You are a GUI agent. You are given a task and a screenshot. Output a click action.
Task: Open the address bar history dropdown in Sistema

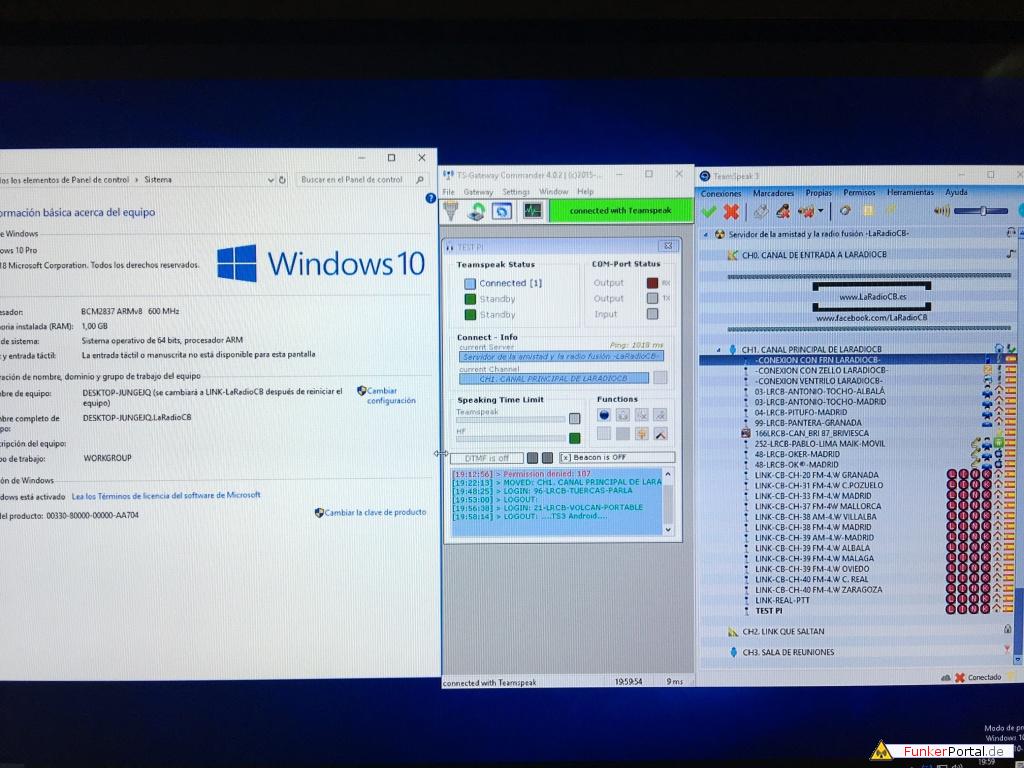(x=271, y=180)
